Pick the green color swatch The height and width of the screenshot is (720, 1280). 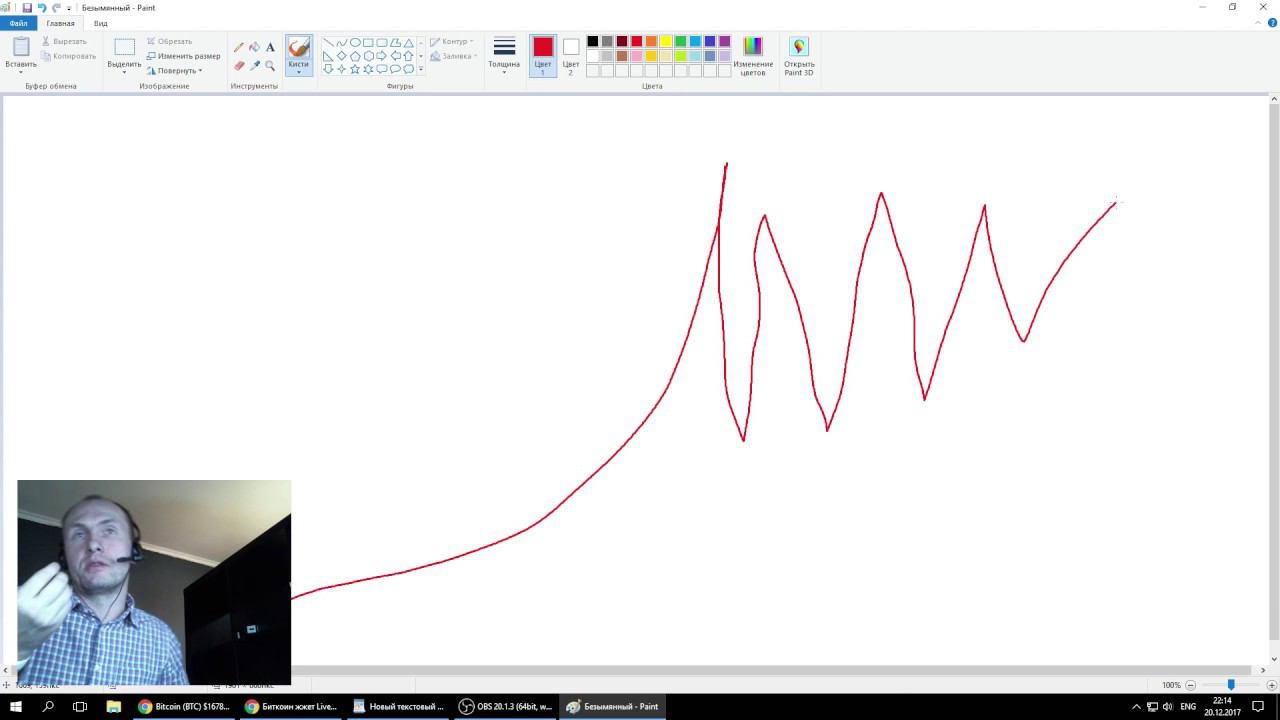[x=681, y=42]
